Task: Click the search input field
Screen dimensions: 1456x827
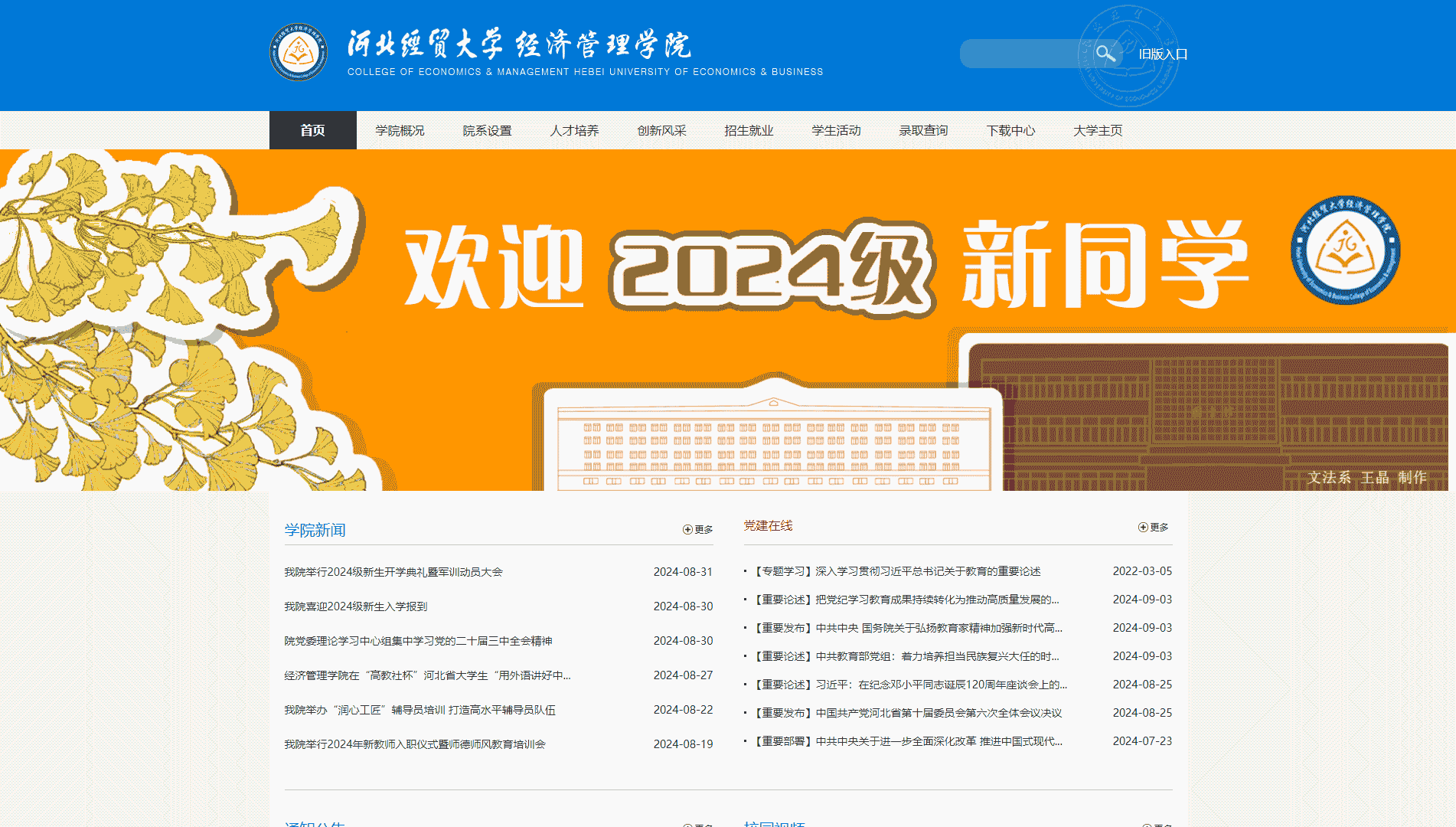Action: (1026, 54)
